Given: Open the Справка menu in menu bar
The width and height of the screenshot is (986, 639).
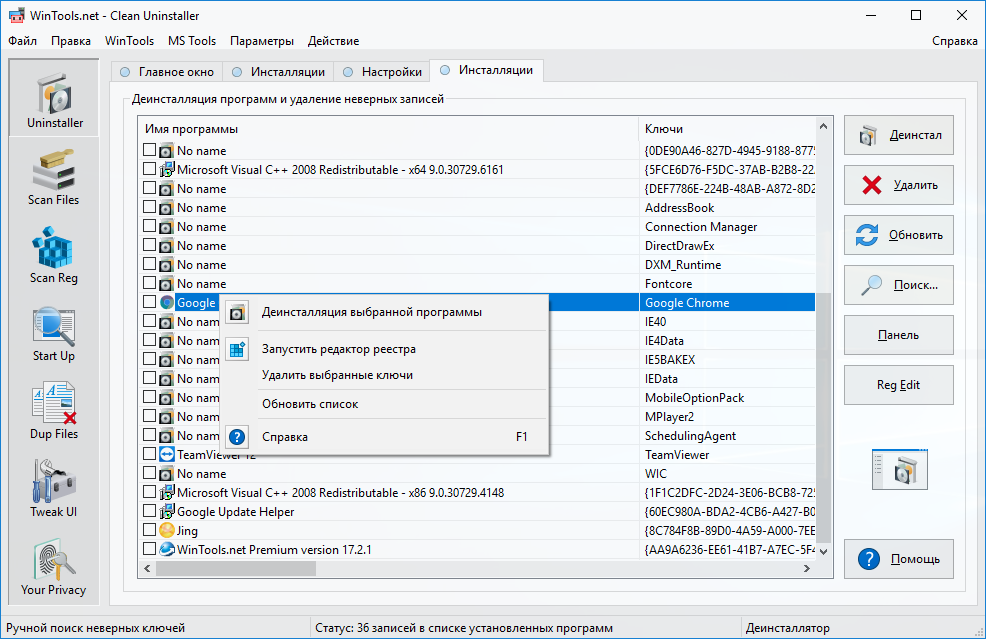Looking at the screenshot, I should (955, 41).
